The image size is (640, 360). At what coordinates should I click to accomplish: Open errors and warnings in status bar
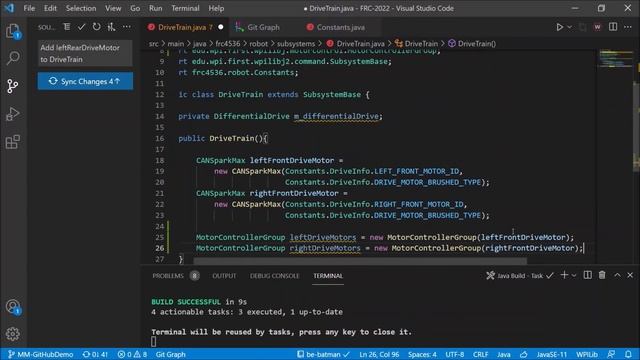(132, 354)
